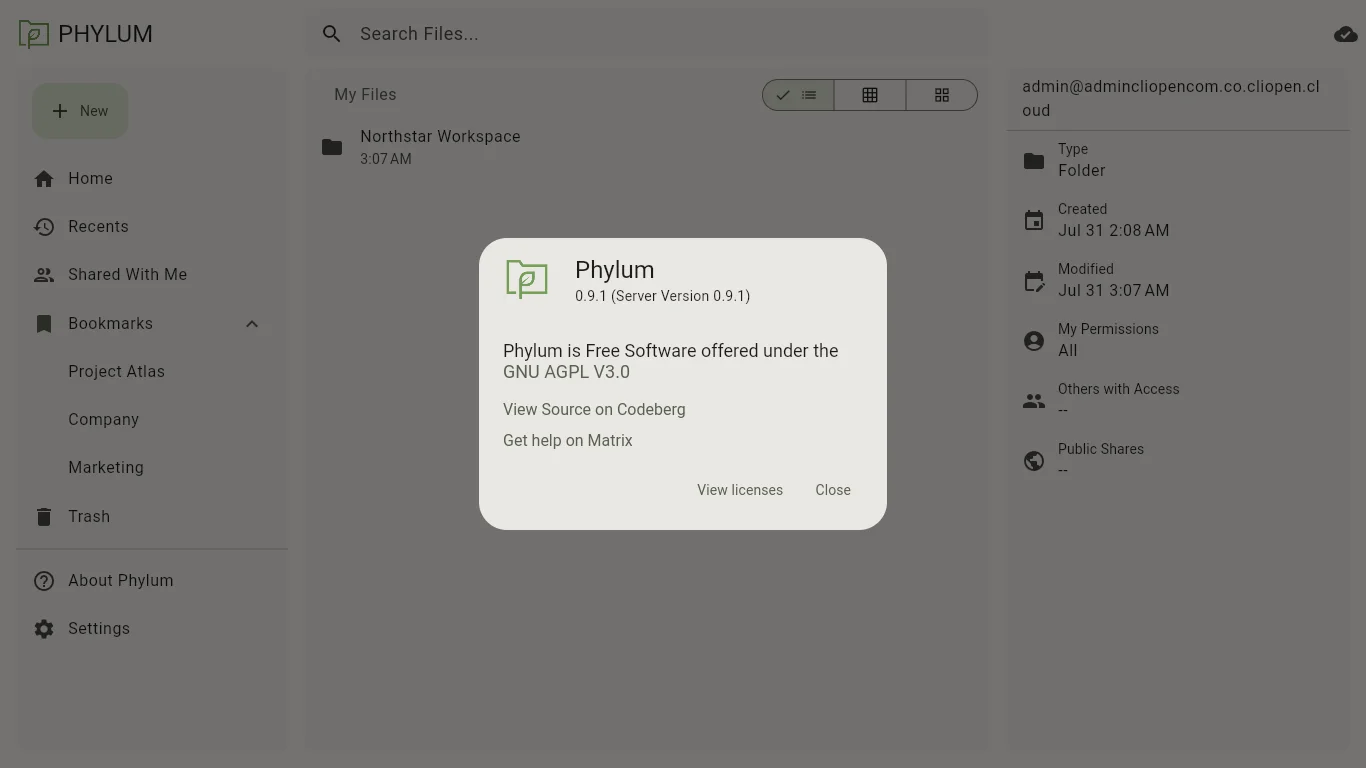Focus the Search Files field
This screenshot has height=768, width=1366.
pos(648,34)
